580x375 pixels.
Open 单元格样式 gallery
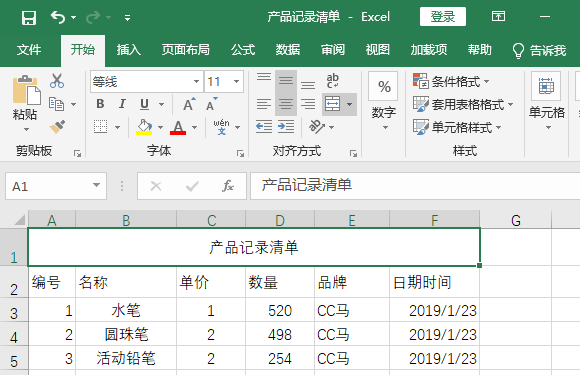[457, 127]
